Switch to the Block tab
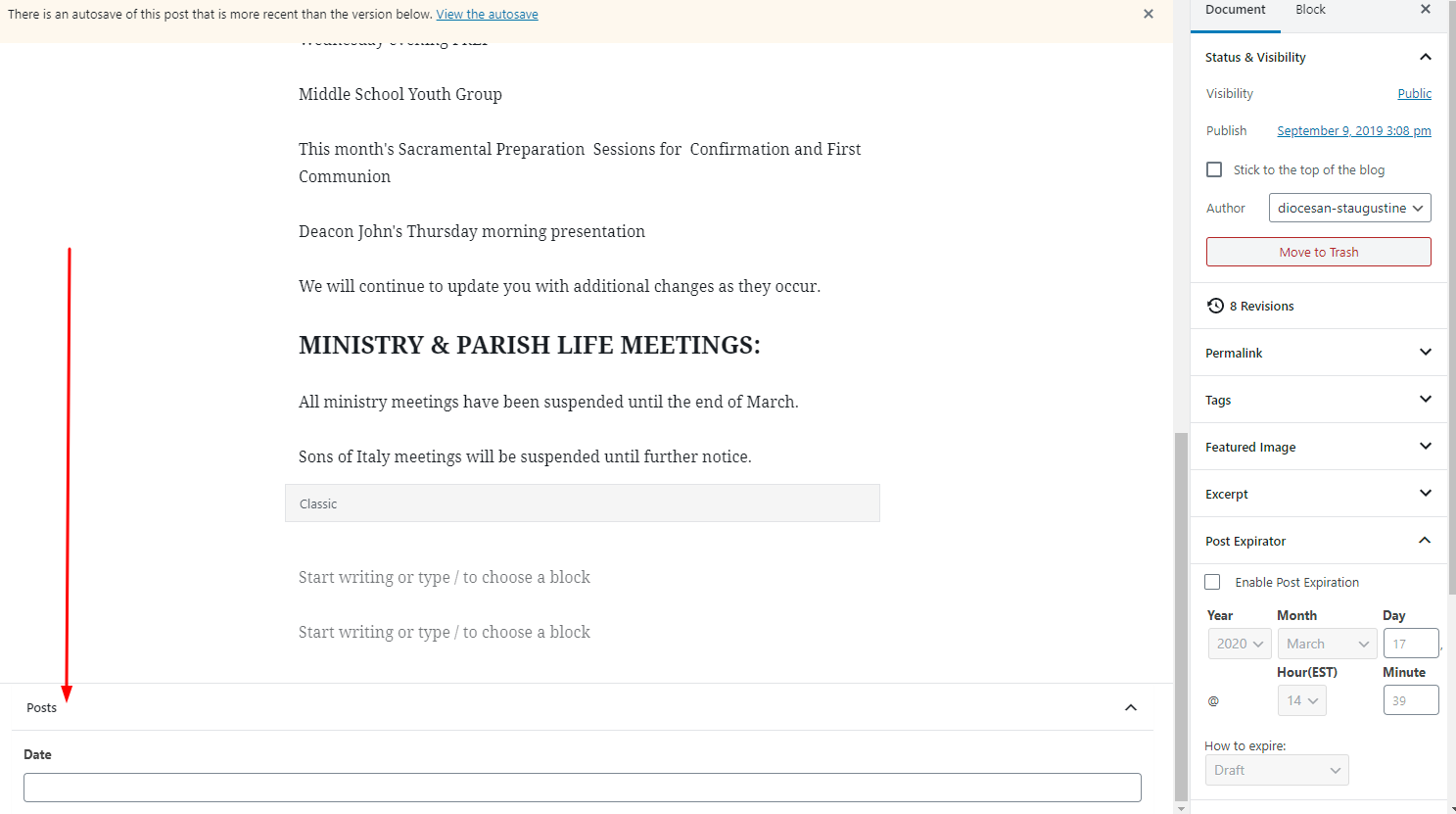Viewport: 1456px width, 814px height. point(1310,10)
